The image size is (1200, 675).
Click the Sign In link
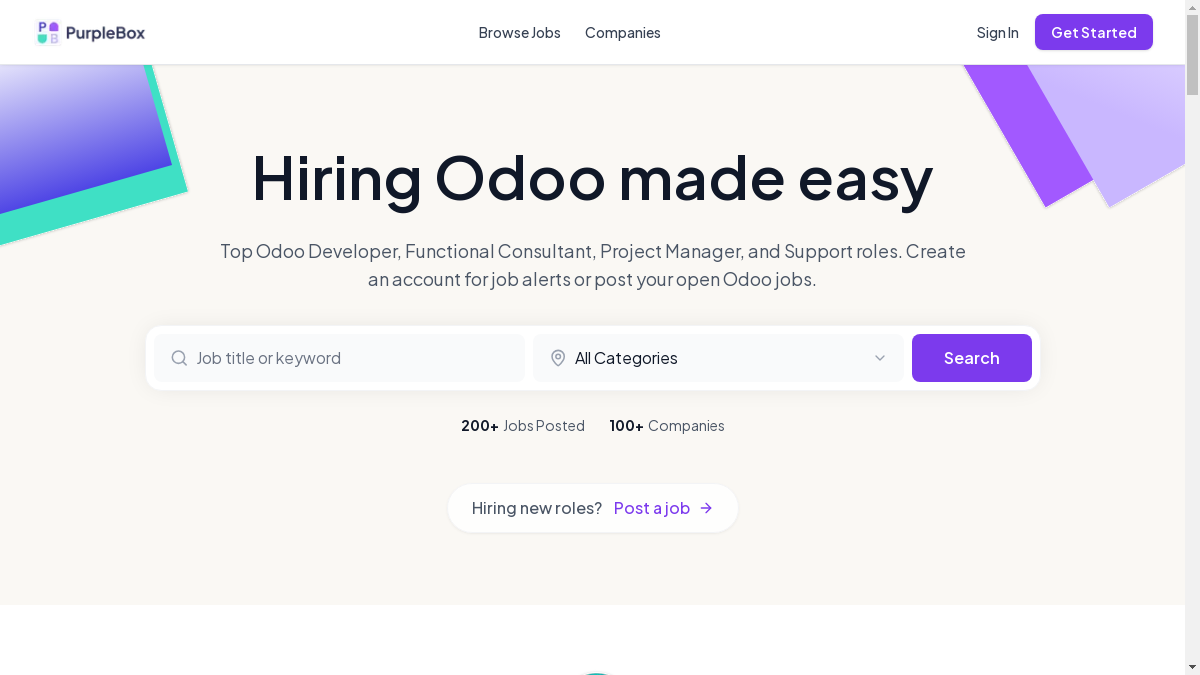(x=997, y=33)
